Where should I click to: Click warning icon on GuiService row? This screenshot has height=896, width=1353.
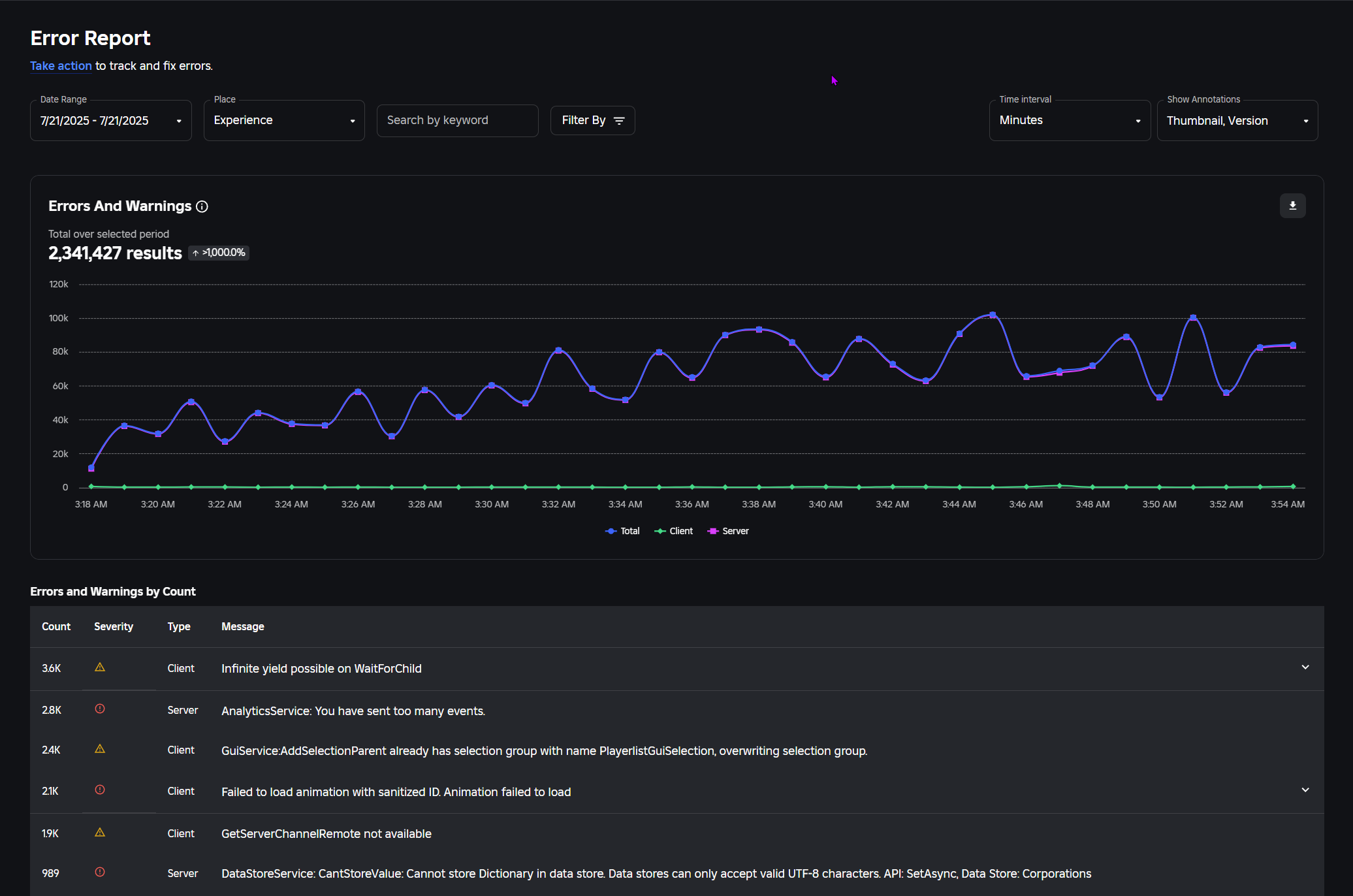coord(100,749)
